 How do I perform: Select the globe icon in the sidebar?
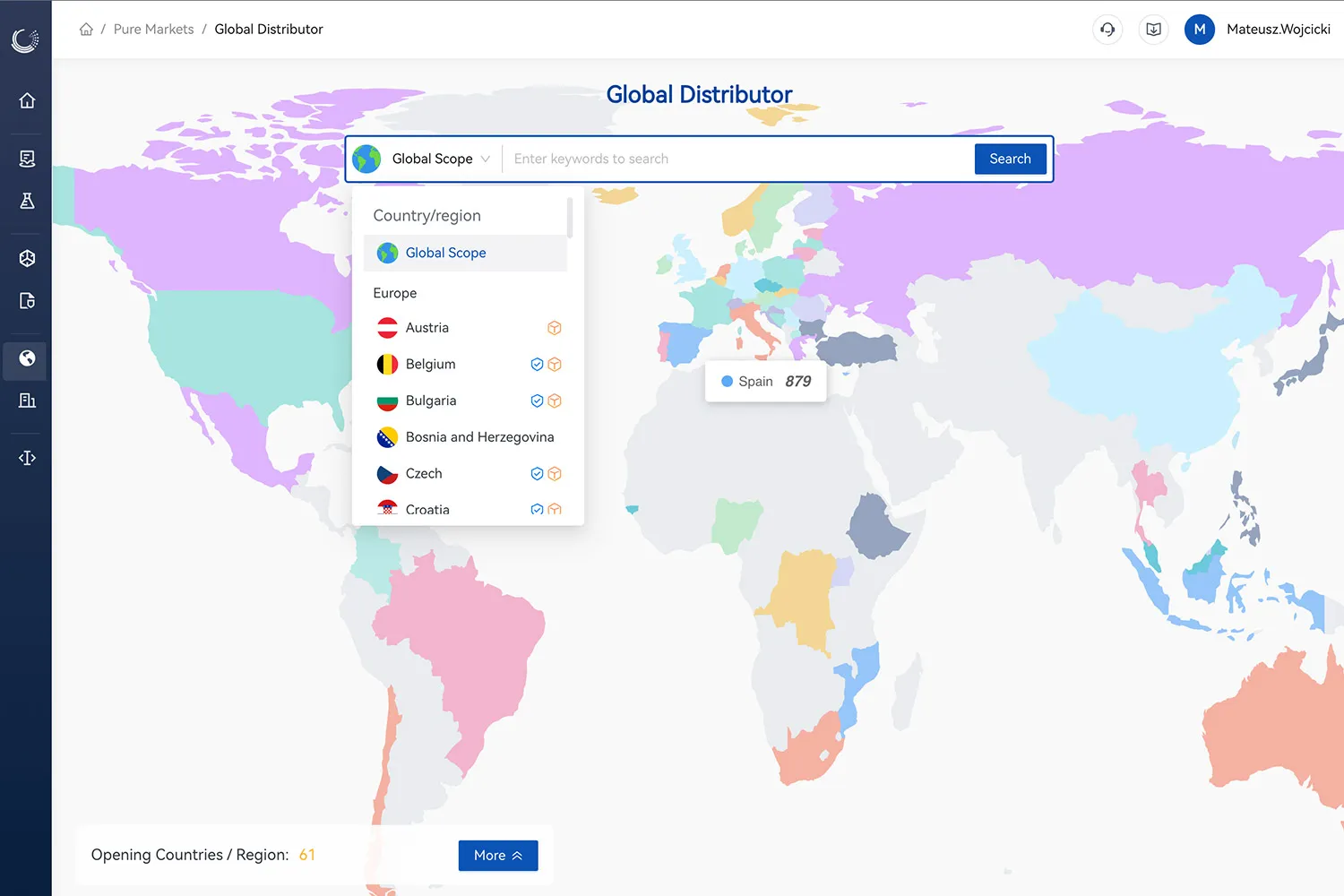(27, 361)
